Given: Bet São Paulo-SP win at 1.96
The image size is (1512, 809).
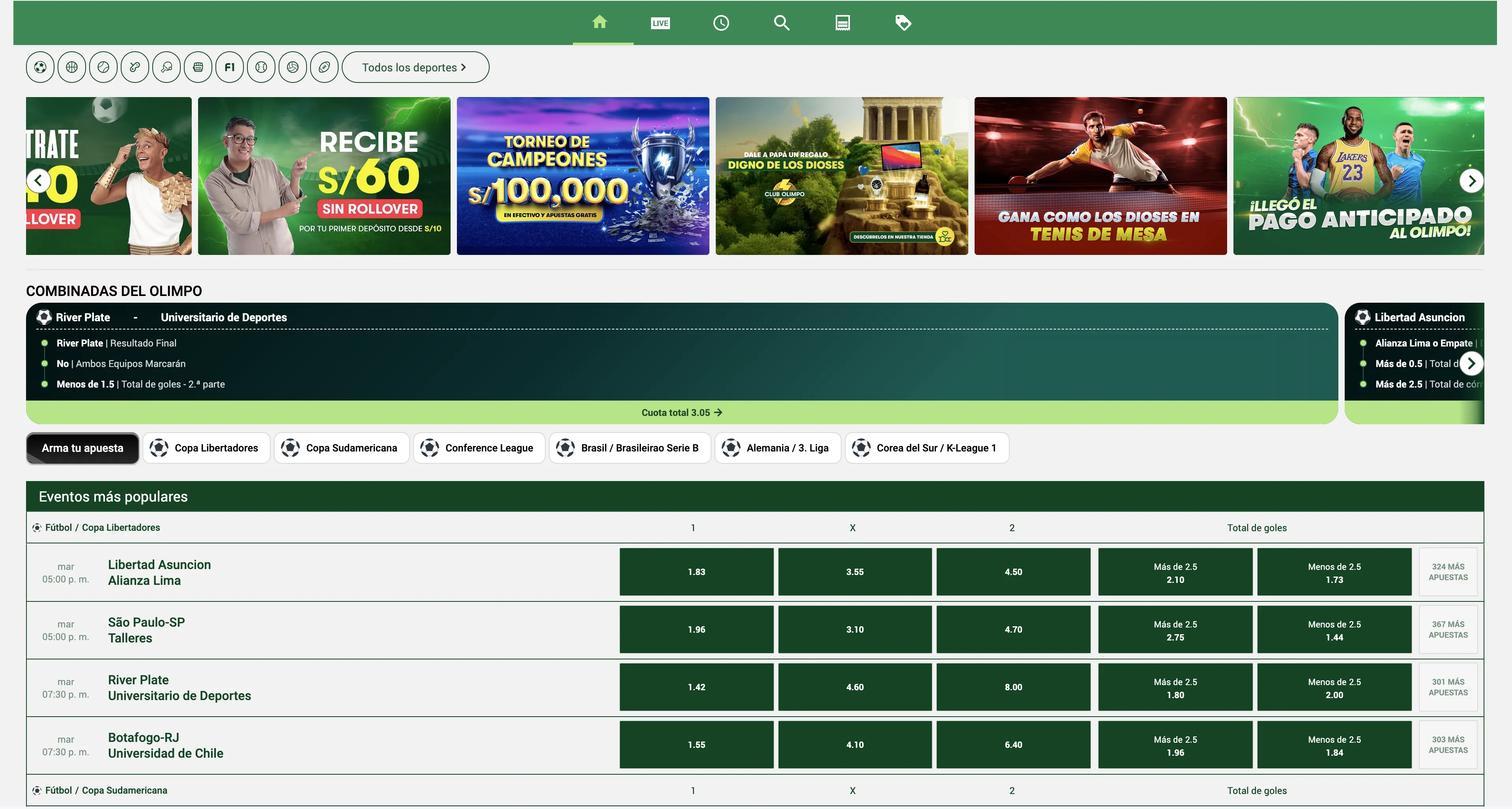Looking at the screenshot, I should coord(696,629).
